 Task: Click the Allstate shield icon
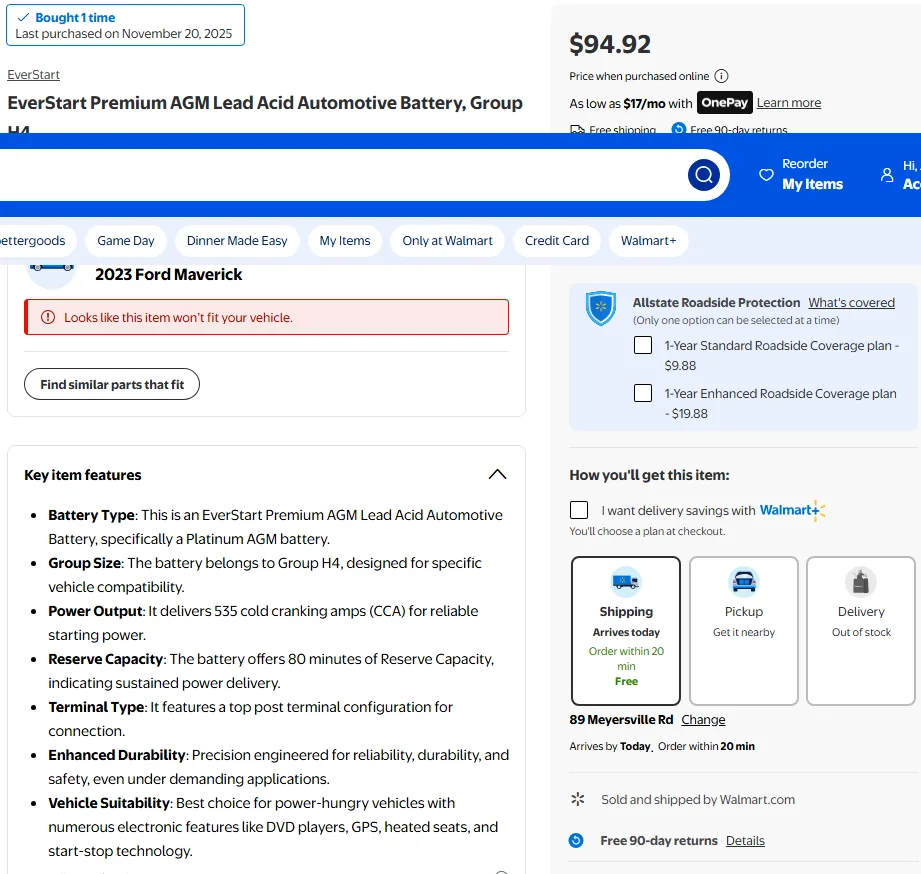(600, 308)
